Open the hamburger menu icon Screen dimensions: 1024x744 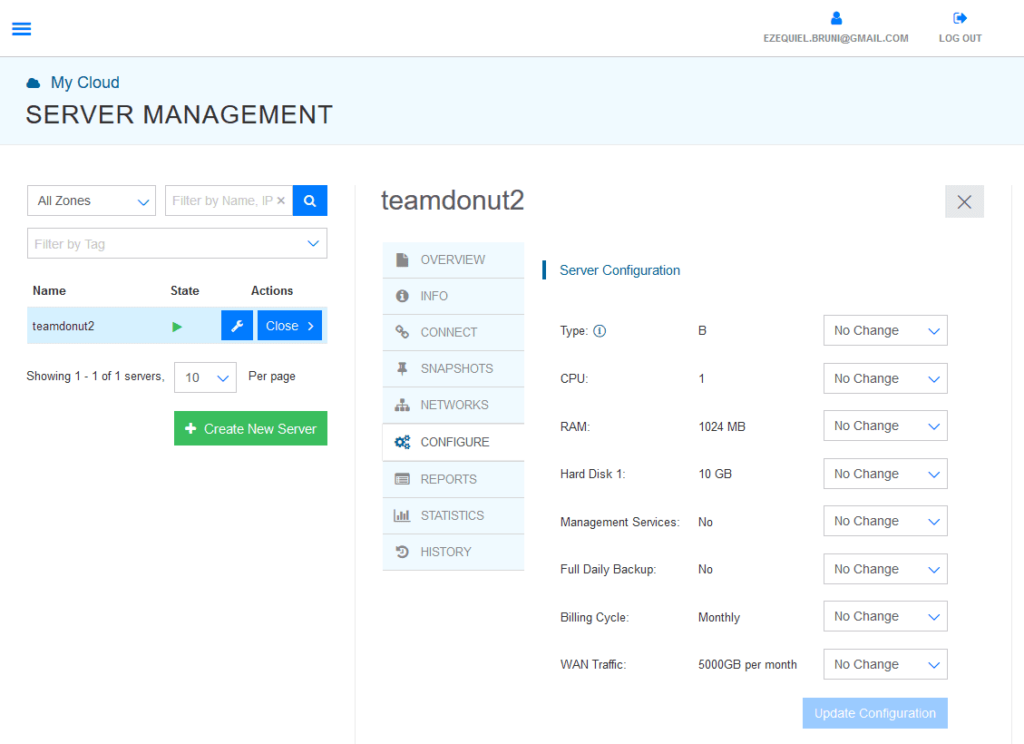tap(21, 29)
